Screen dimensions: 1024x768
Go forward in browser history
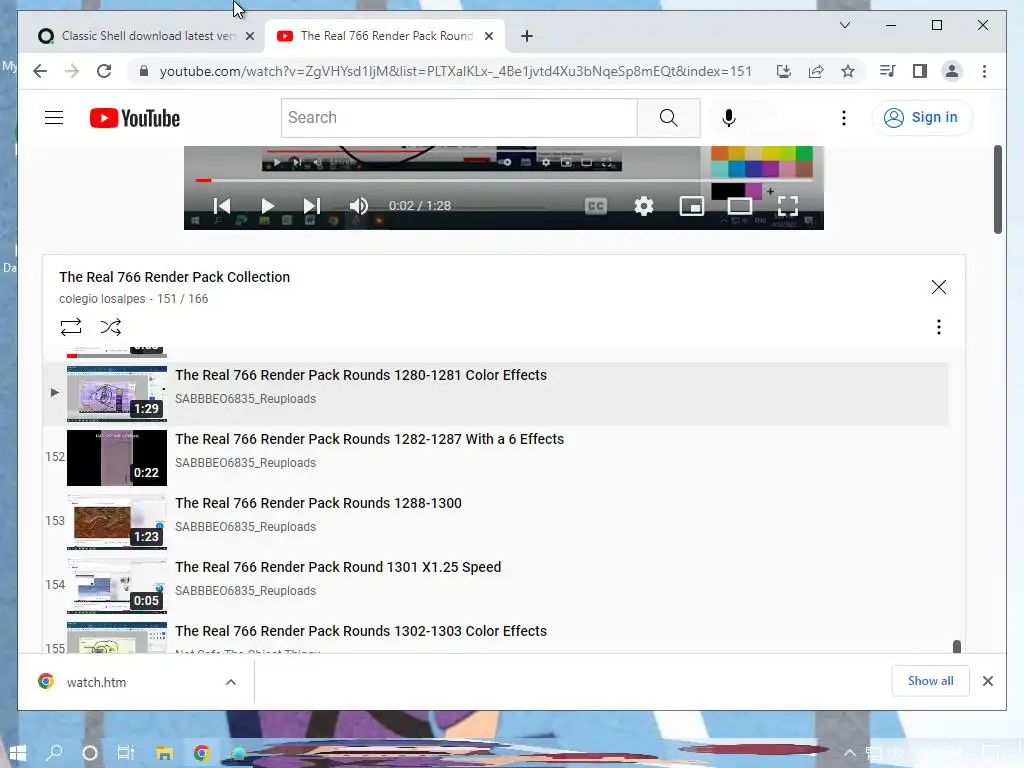tap(72, 71)
